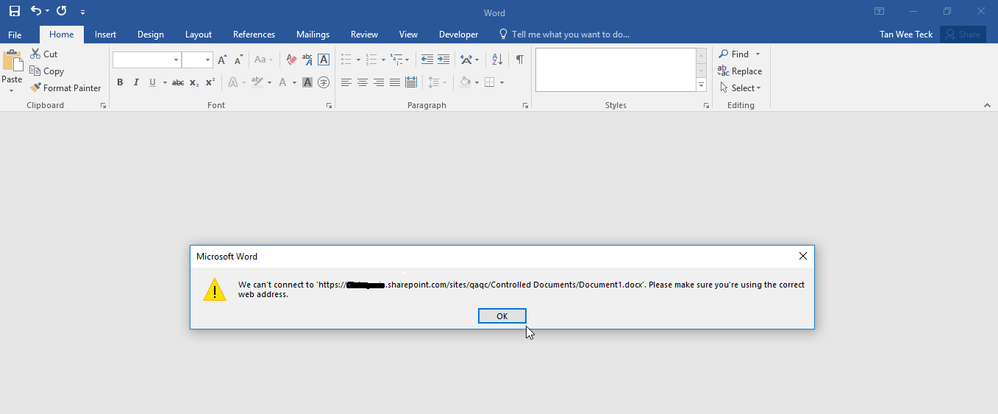Viewport: 998px width, 414px height.
Task: Open the Clipboard dialog launcher
Action: 103,106
